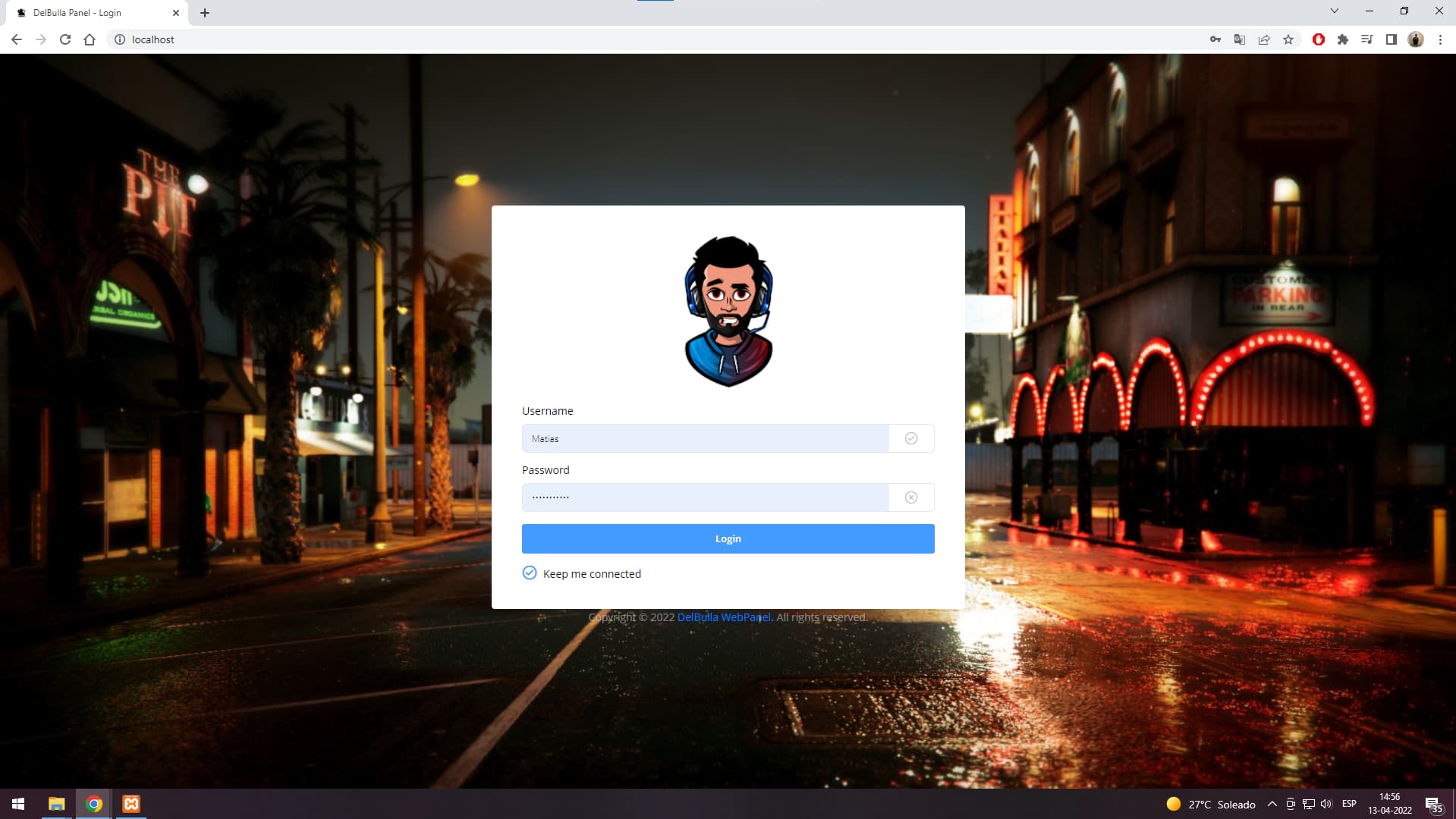Click the Login button
Image resolution: width=1456 pixels, height=819 pixels.
click(x=728, y=538)
